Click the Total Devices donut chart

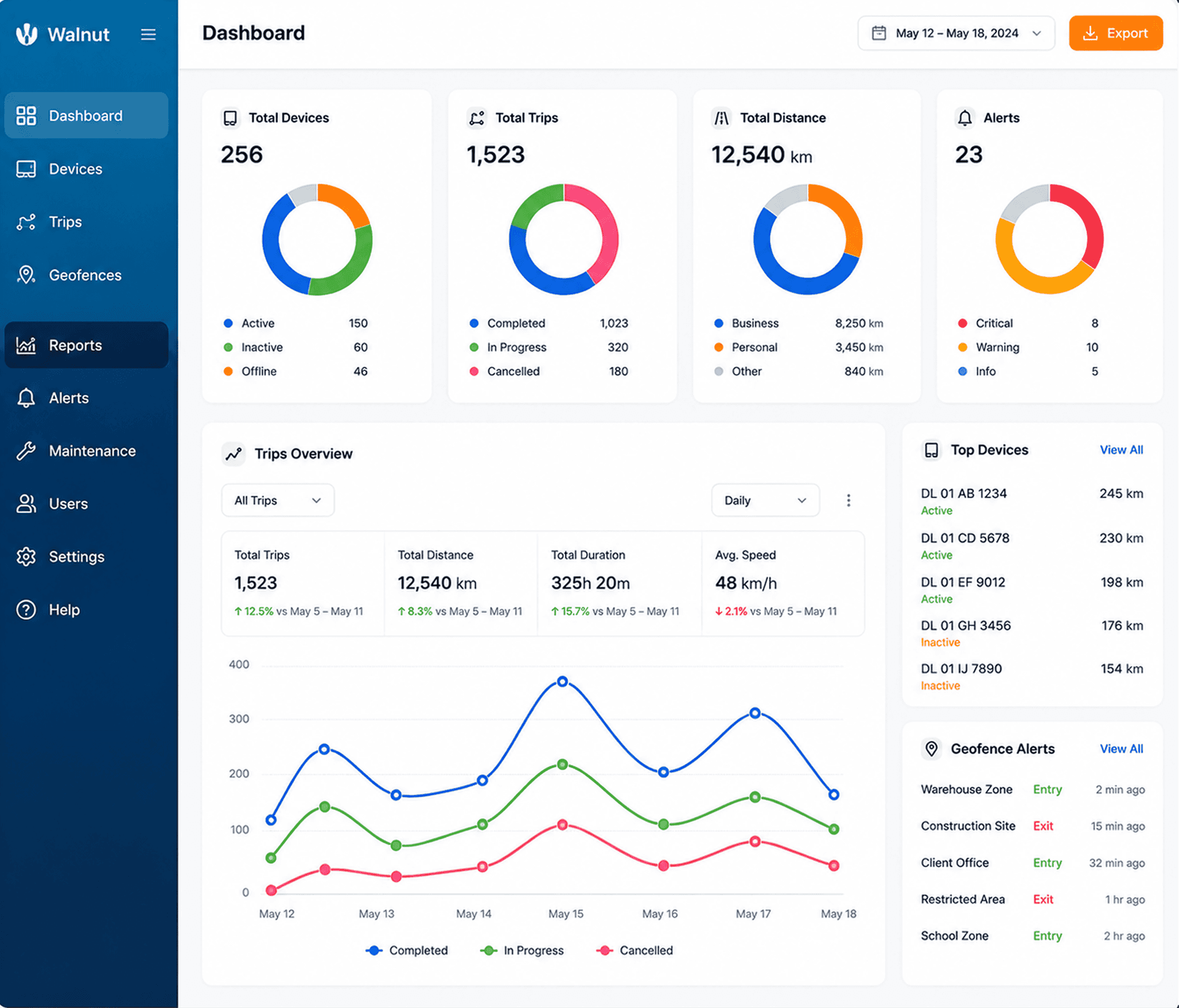(x=317, y=240)
